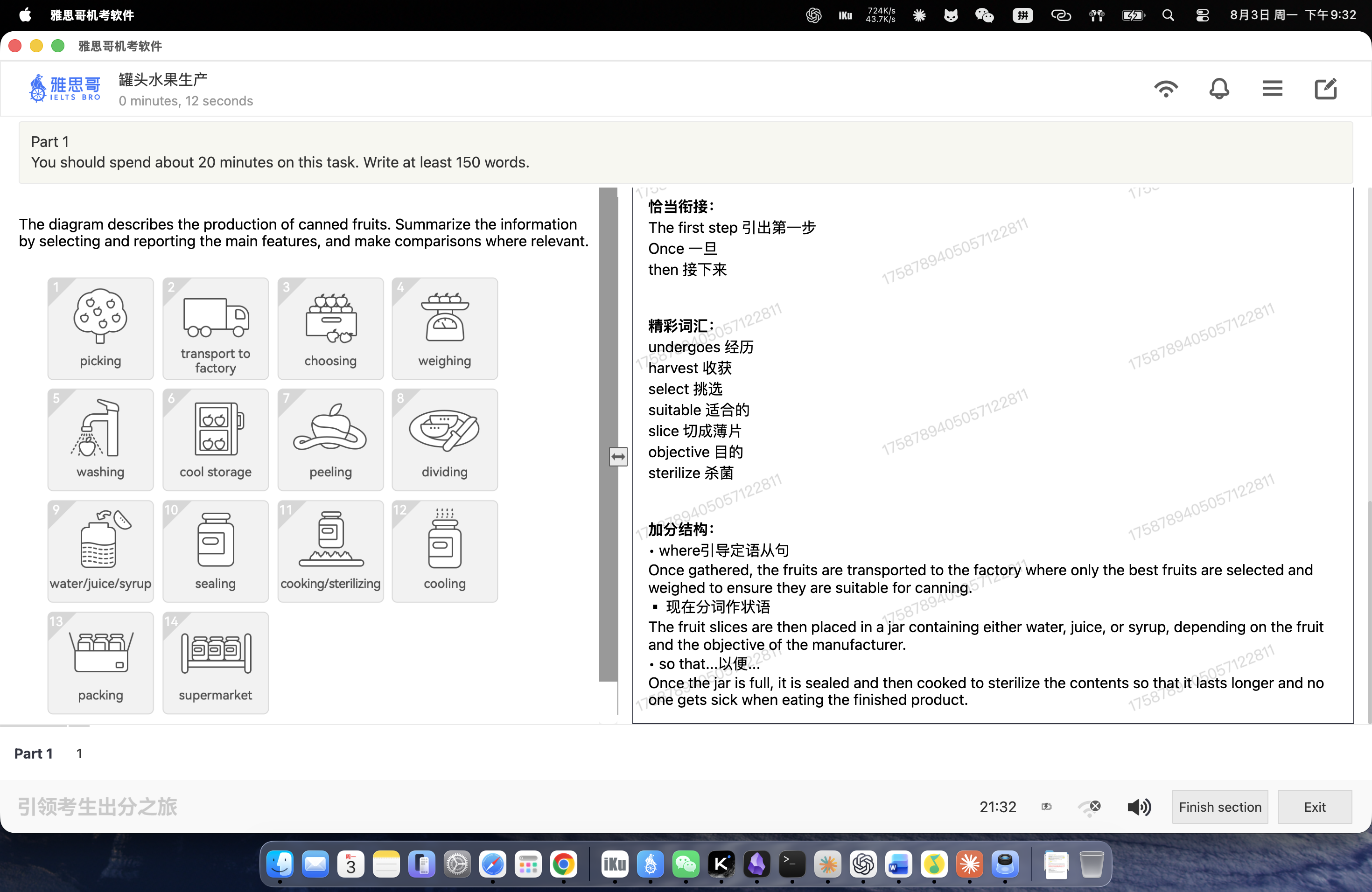1372x892 pixels.
Task: Select the supermarket step card
Action: tap(215, 662)
